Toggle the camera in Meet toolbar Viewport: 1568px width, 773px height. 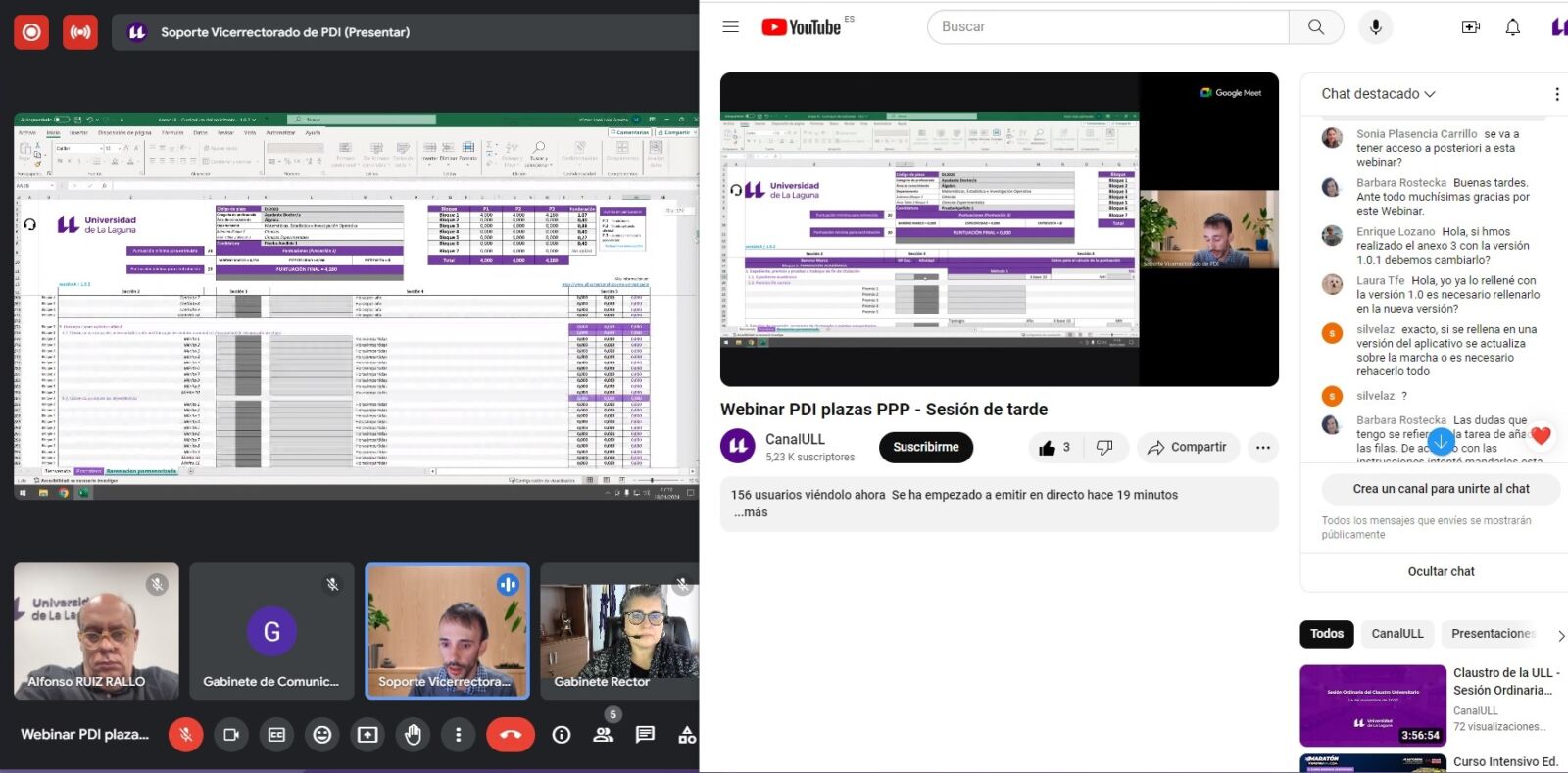point(231,735)
